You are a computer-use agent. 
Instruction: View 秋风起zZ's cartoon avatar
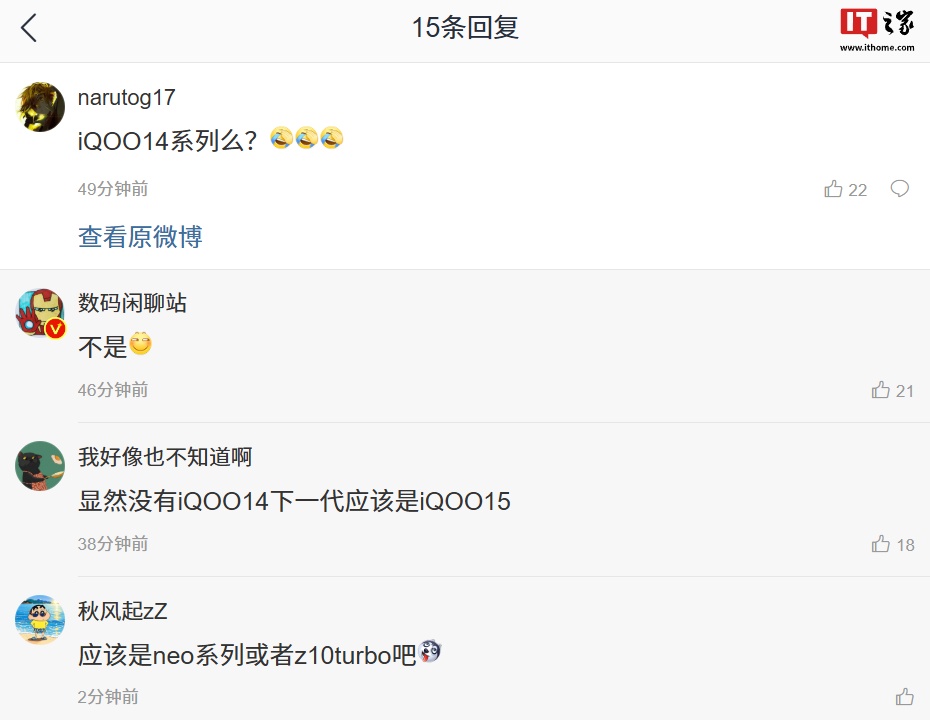[x=40, y=619]
